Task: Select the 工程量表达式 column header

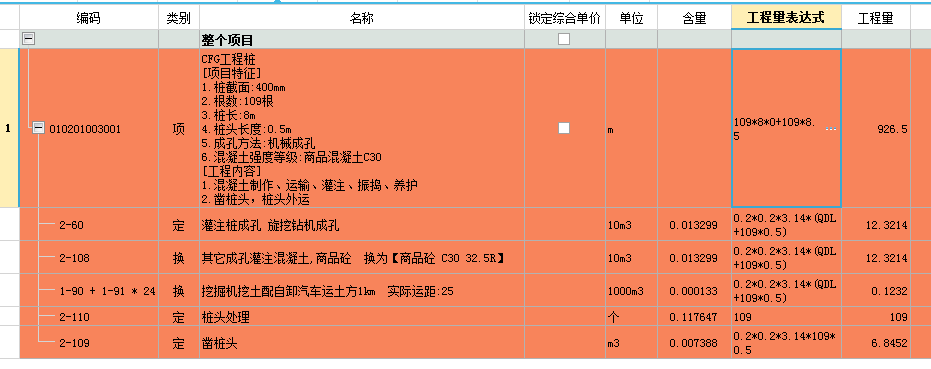Action: click(x=786, y=18)
